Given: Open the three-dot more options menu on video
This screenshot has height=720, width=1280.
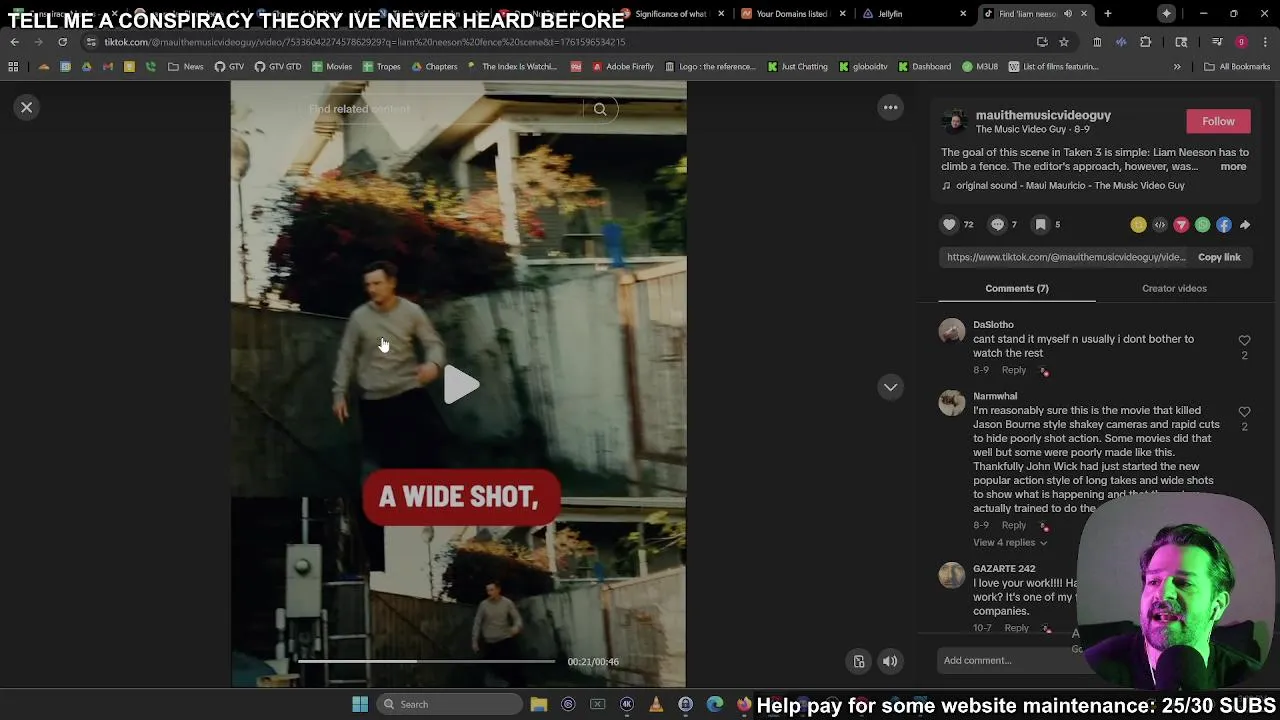Looking at the screenshot, I should pos(890,107).
